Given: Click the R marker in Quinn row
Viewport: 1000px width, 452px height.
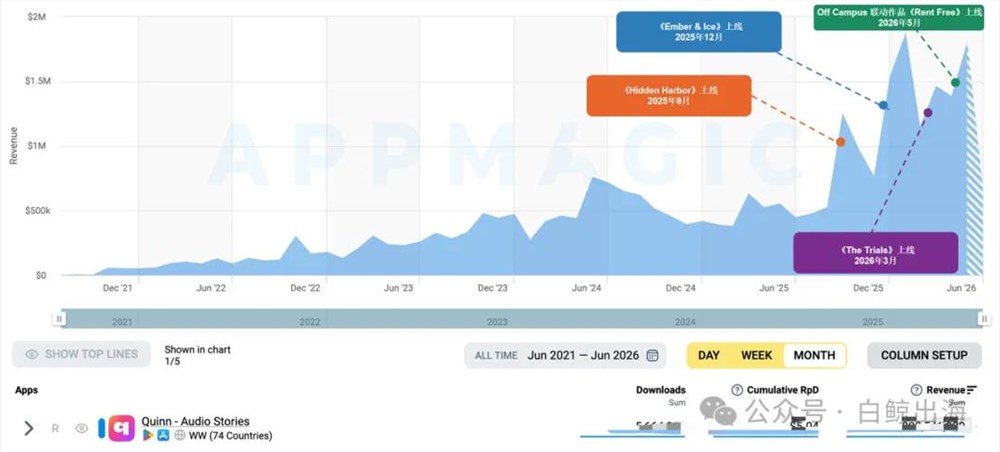Looking at the screenshot, I should (x=55, y=429).
